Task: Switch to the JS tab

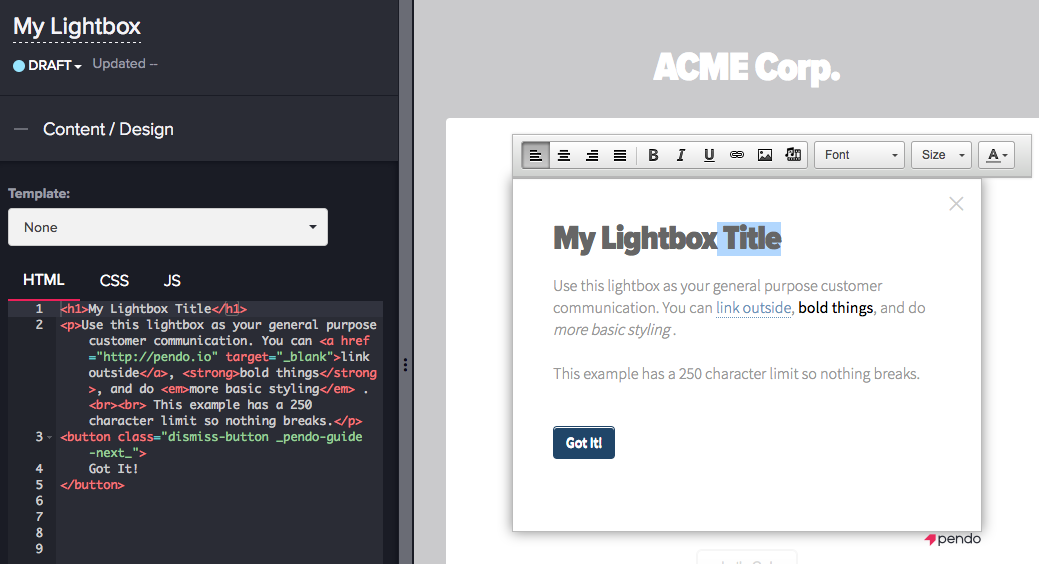Action: [x=172, y=280]
